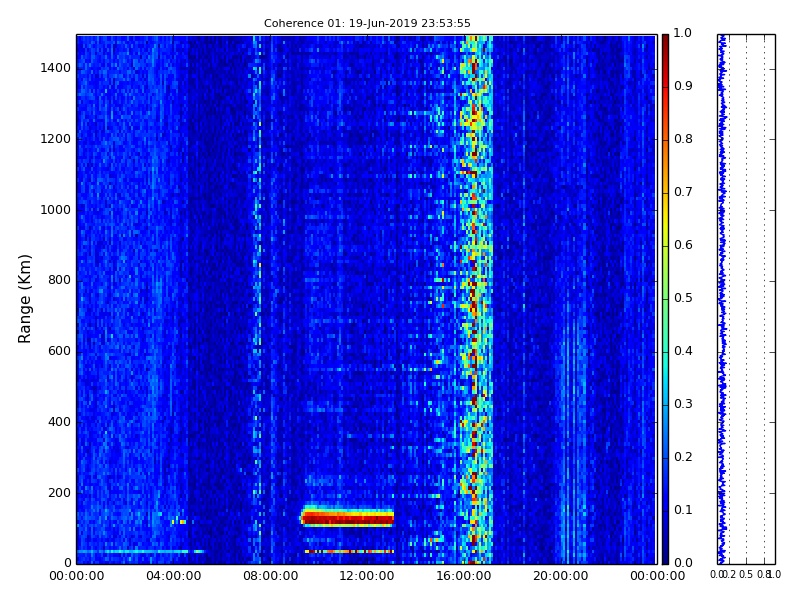Click the 04:00:00 time axis label
This screenshot has height=600, width=800.
(173, 576)
